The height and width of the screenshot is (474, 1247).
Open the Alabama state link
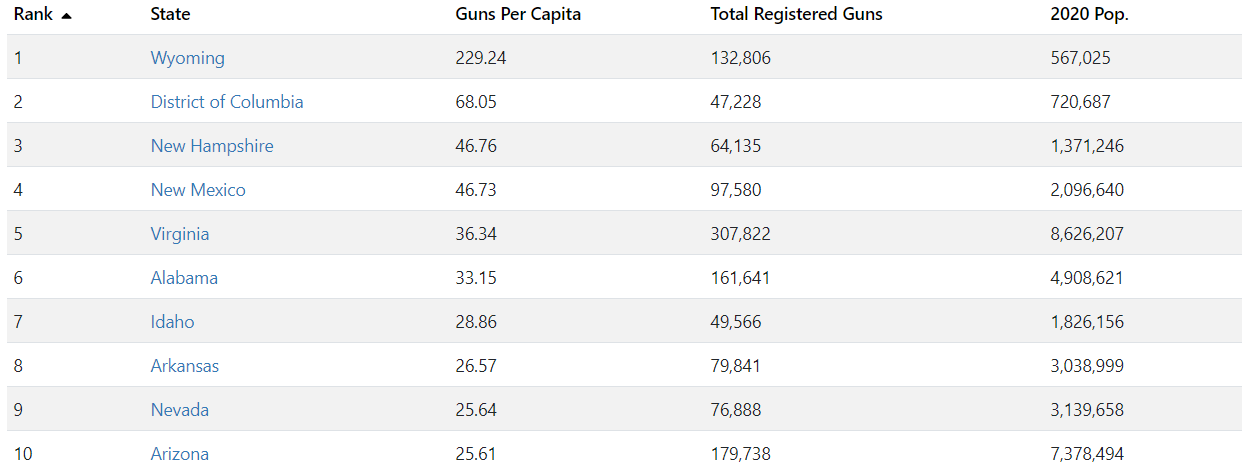pyautogui.click(x=184, y=278)
